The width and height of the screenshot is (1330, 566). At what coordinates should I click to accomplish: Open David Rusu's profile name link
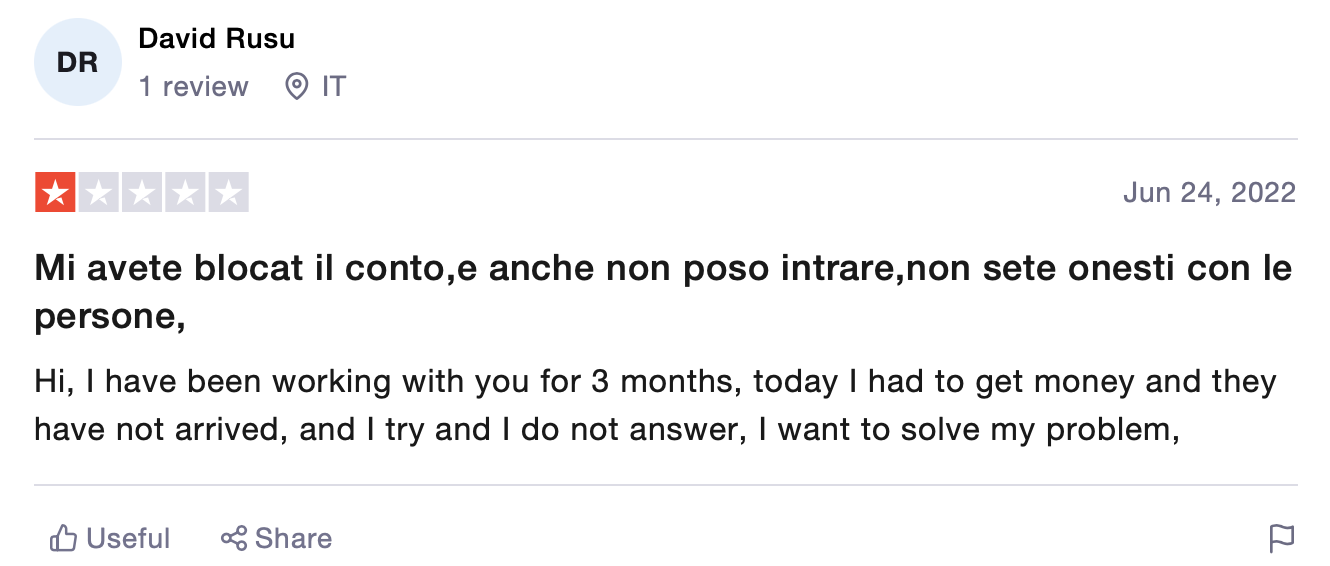point(216,39)
